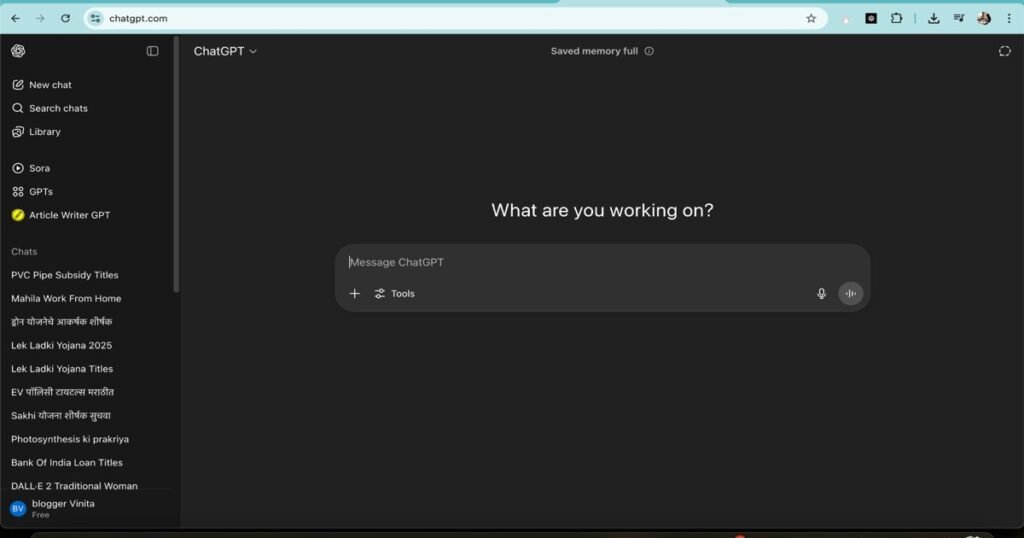Image resolution: width=1024 pixels, height=538 pixels.
Task: Collapse the sidebar with the panel icon
Action: coord(153,51)
